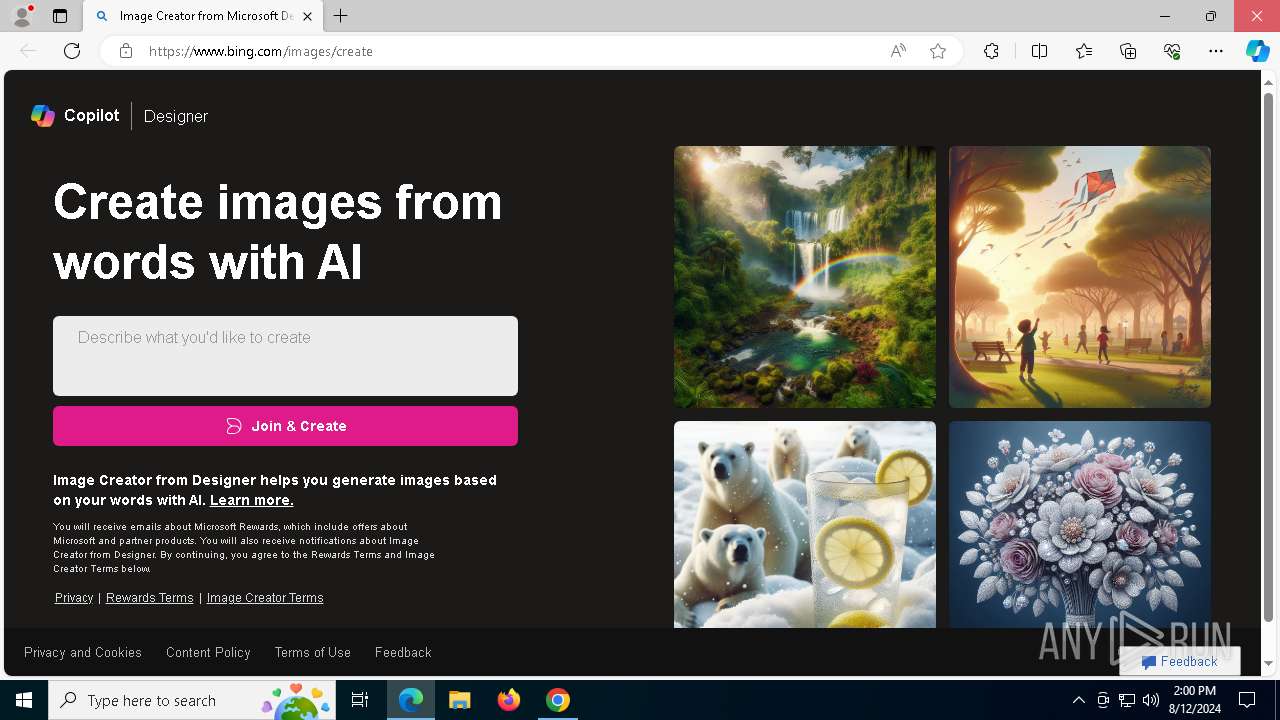Open the Favorites list icon
The image size is (1280, 720).
click(1084, 51)
